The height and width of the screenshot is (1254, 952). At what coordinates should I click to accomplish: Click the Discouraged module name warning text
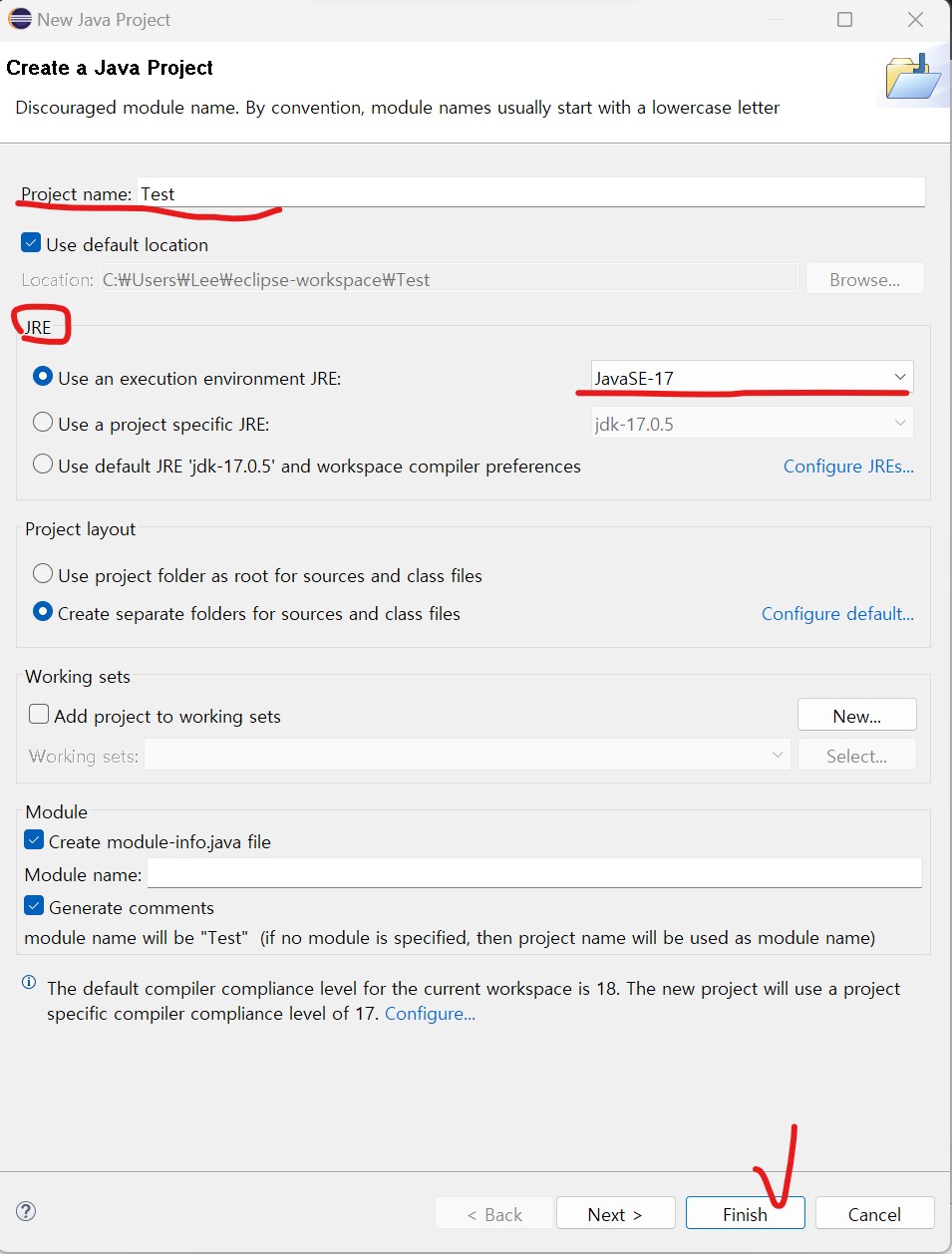[398, 108]
